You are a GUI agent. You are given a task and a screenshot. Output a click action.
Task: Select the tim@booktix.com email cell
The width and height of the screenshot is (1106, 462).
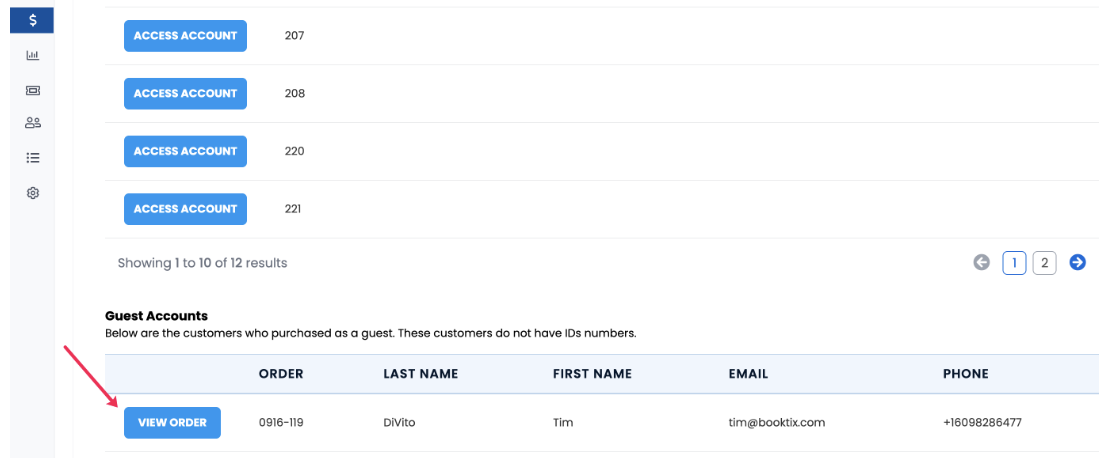pos(777,423)
